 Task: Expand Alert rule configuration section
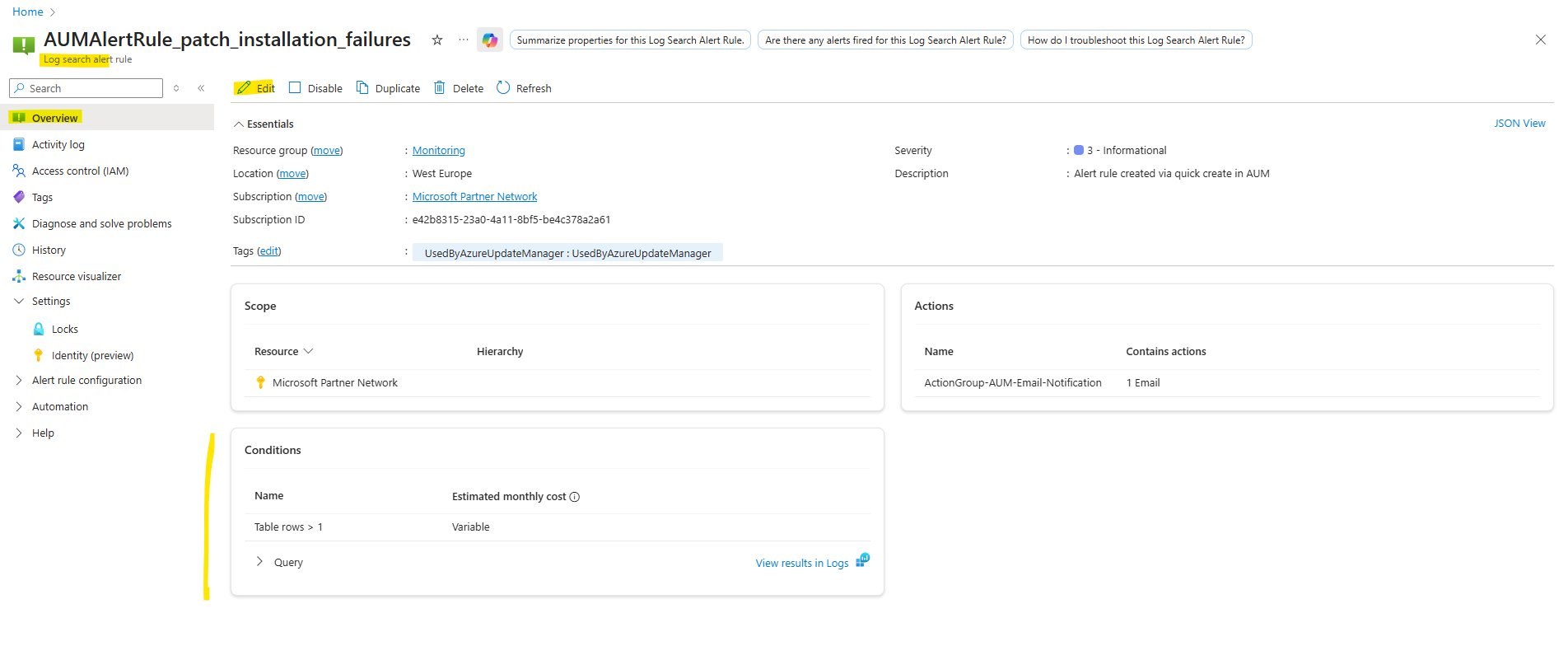19,381
